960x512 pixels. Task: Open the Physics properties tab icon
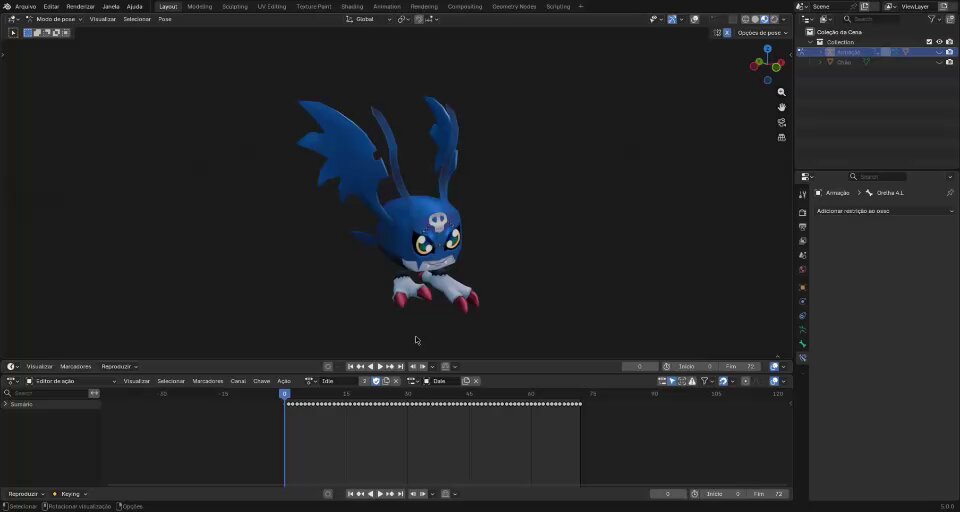[803, 301]
